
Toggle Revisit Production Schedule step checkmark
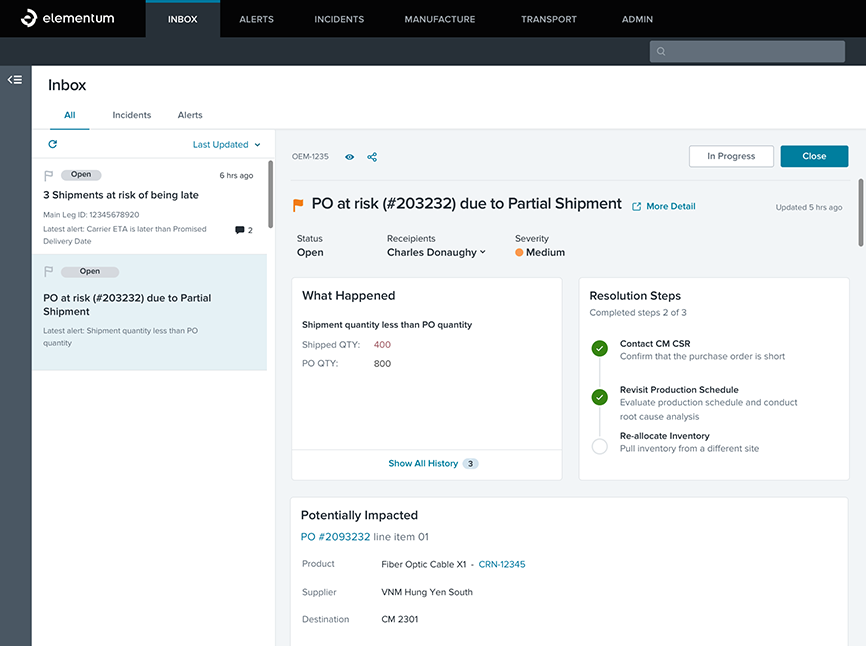[x=600, y=397]
